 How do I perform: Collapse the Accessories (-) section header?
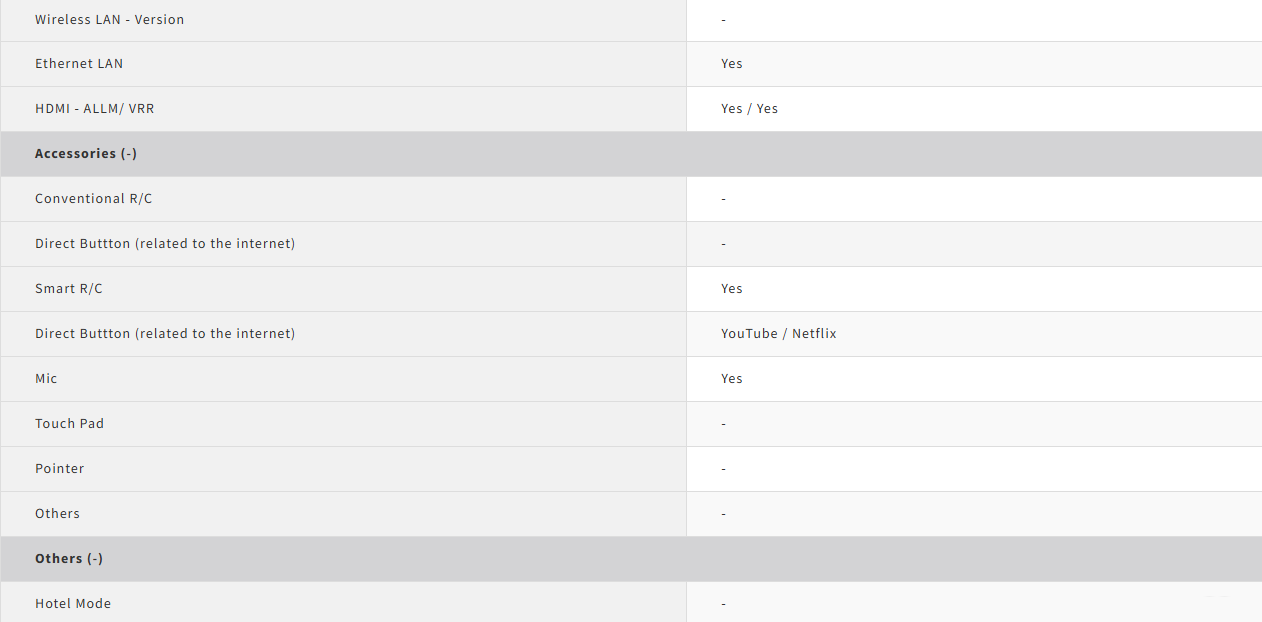pyautogui.click(x=86, y=154)
